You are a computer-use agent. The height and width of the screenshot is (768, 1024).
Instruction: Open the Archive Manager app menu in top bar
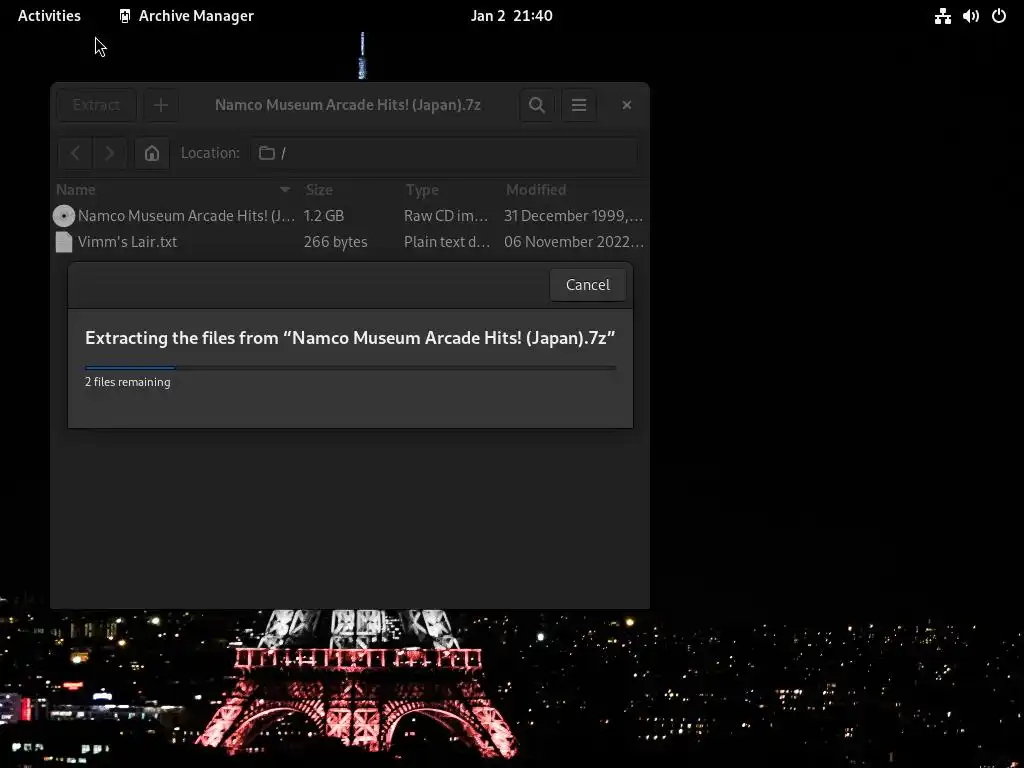pyautogui.click(x=187, y=16)
